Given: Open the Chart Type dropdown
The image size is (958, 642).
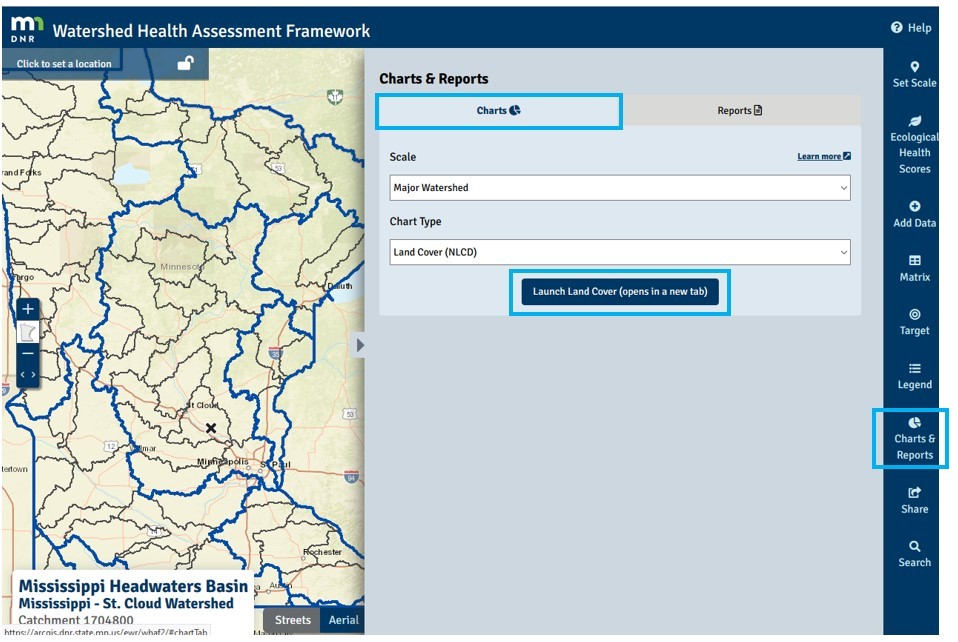Looking at the screenshot, I should (x=620, y=252).
